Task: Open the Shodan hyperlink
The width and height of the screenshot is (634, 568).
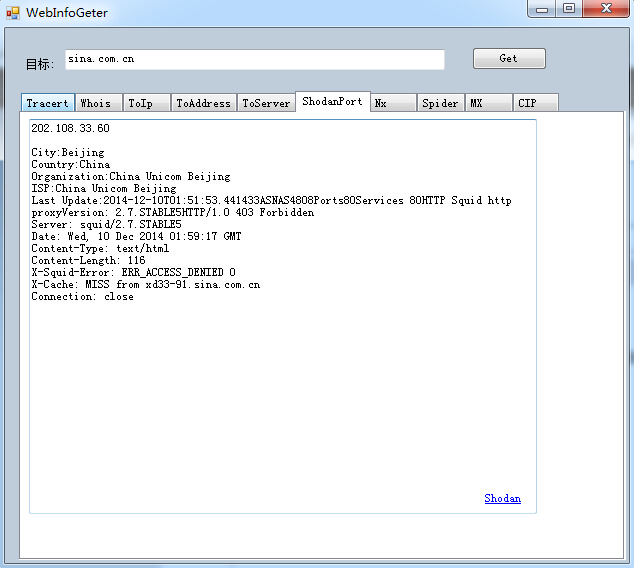Action: point(503,498)
